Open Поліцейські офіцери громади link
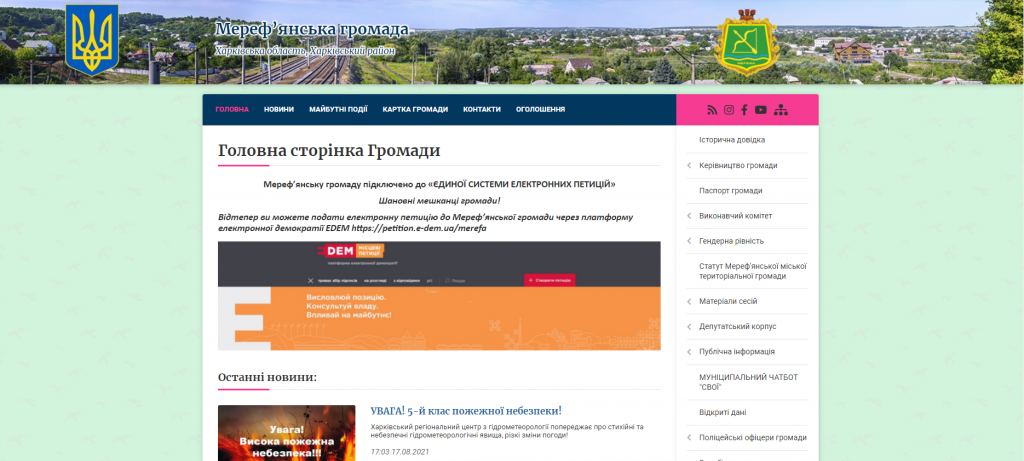The image size is (1024, 461). [x=752, y=438]
